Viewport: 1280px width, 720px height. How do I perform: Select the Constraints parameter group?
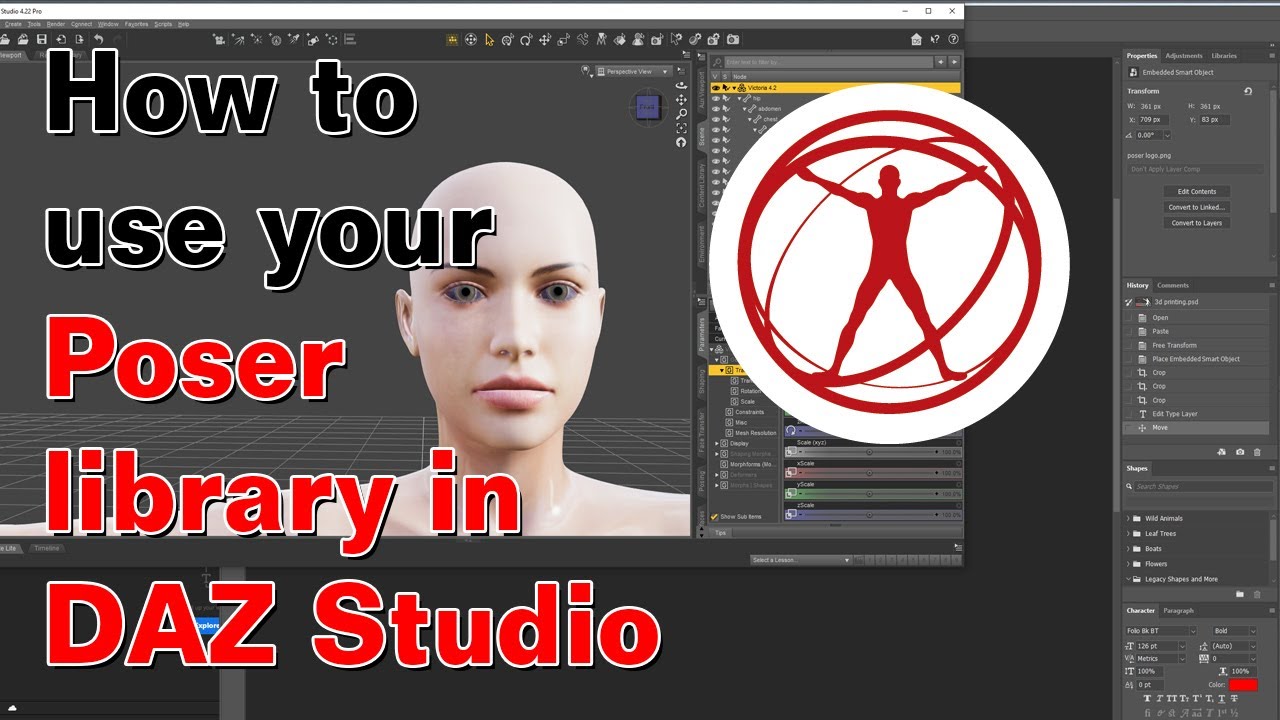[x=749, y=412]
